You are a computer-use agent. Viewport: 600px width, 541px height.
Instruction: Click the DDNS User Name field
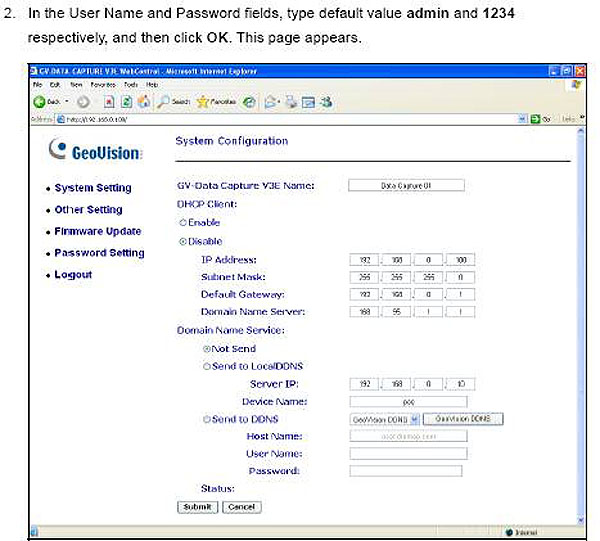(x=408, y=453)
